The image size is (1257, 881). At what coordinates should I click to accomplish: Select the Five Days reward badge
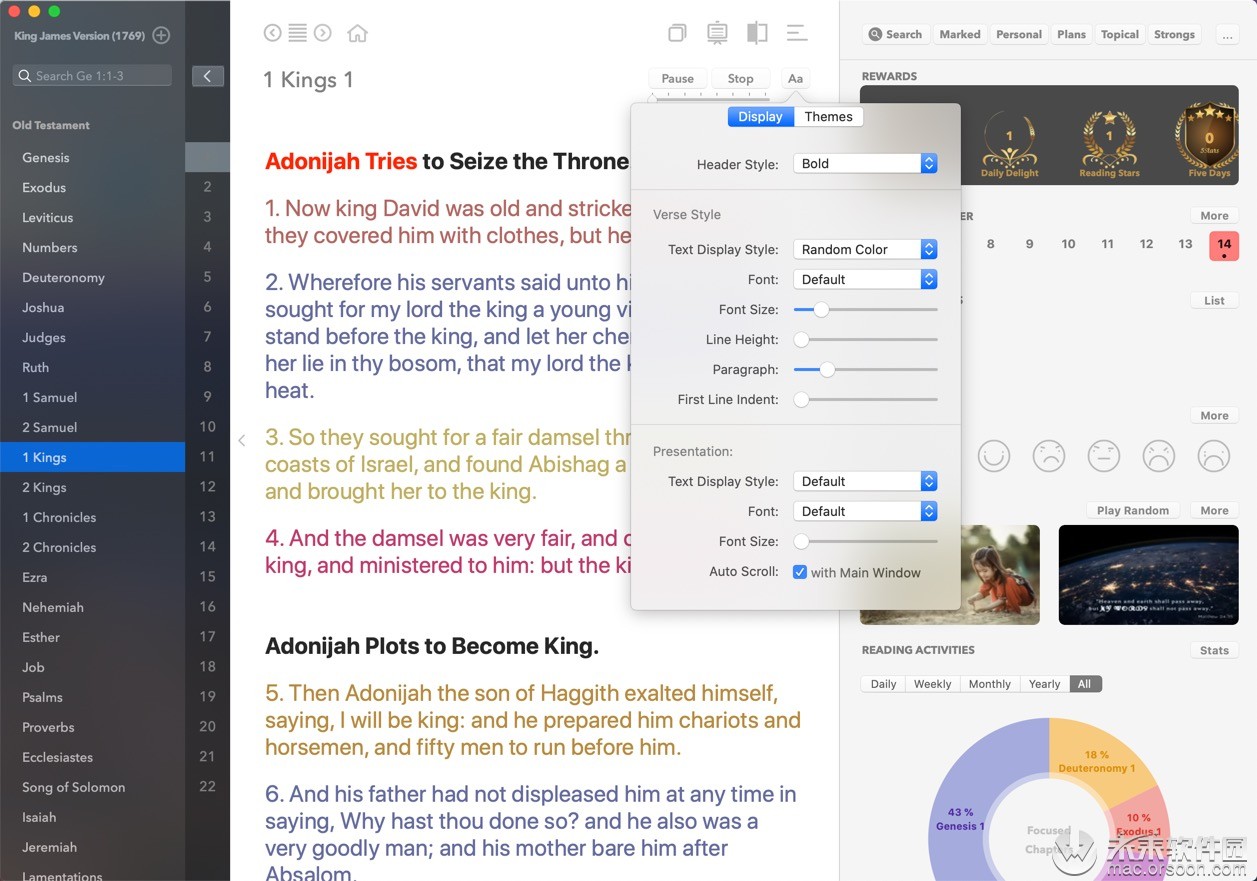point(1209,141)
